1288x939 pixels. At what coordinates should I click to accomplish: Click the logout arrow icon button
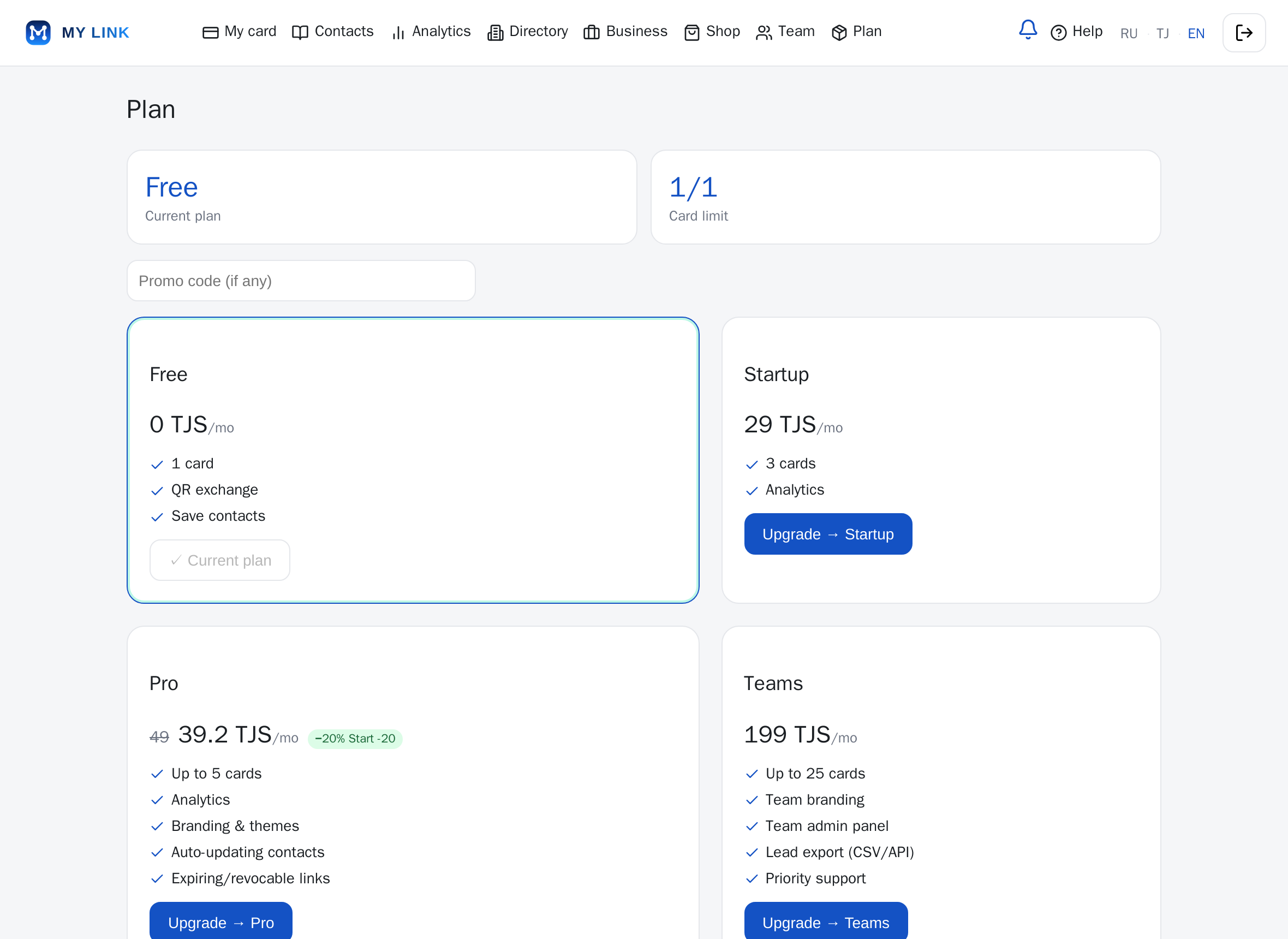click(1244, 32)
